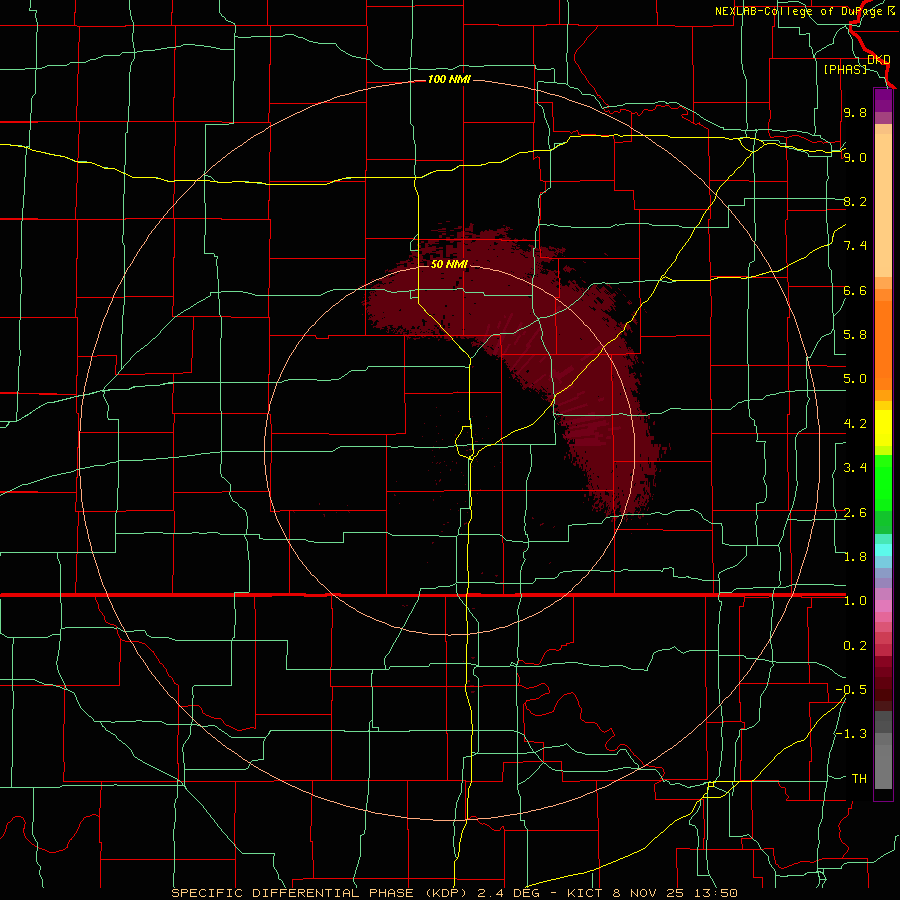The width and height of the screenshot is (900, 900).
Task: Click the 9.0 color scale label
Action: 855,157
